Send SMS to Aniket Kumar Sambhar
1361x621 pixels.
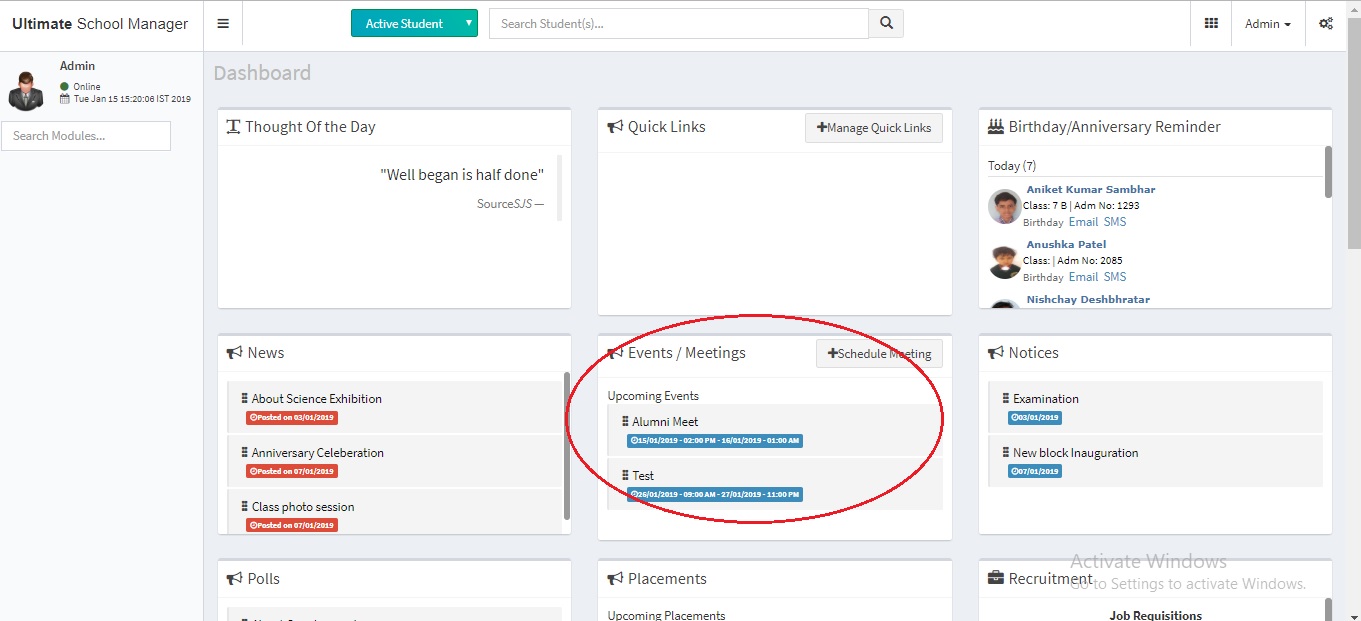pos(1115,222)
